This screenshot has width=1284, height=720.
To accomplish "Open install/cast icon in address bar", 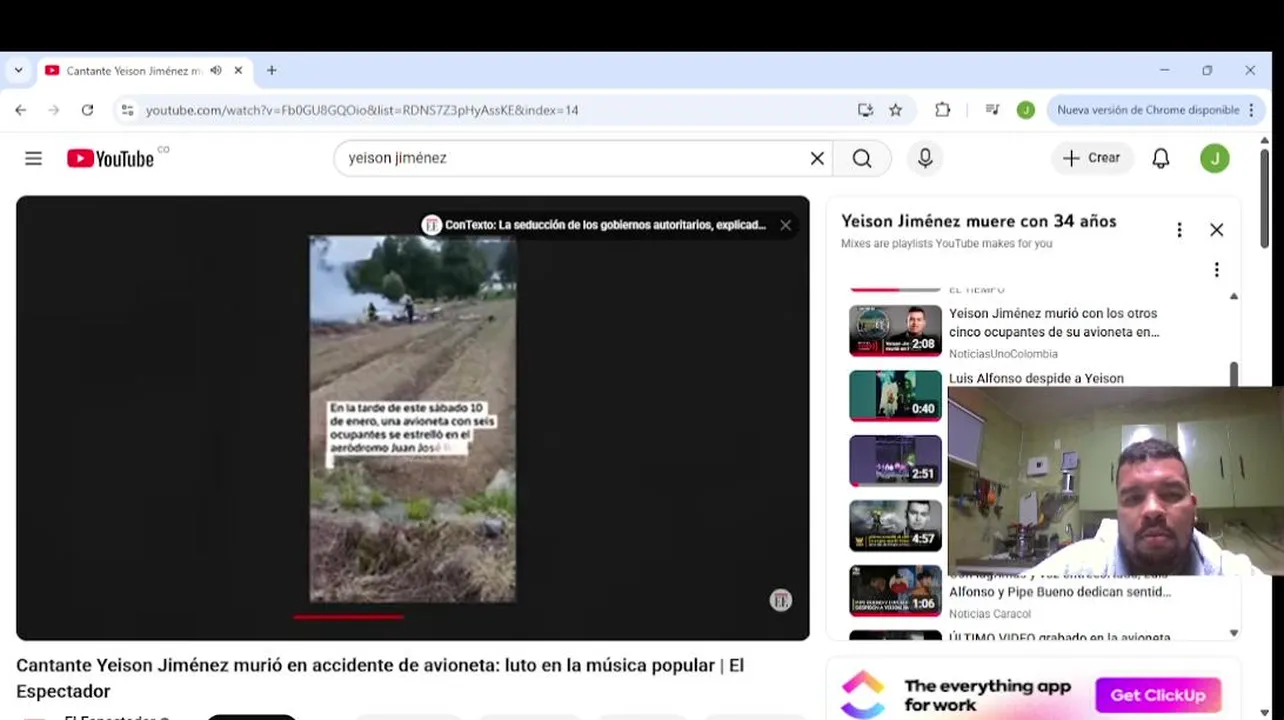I will (x=865, y=110).
